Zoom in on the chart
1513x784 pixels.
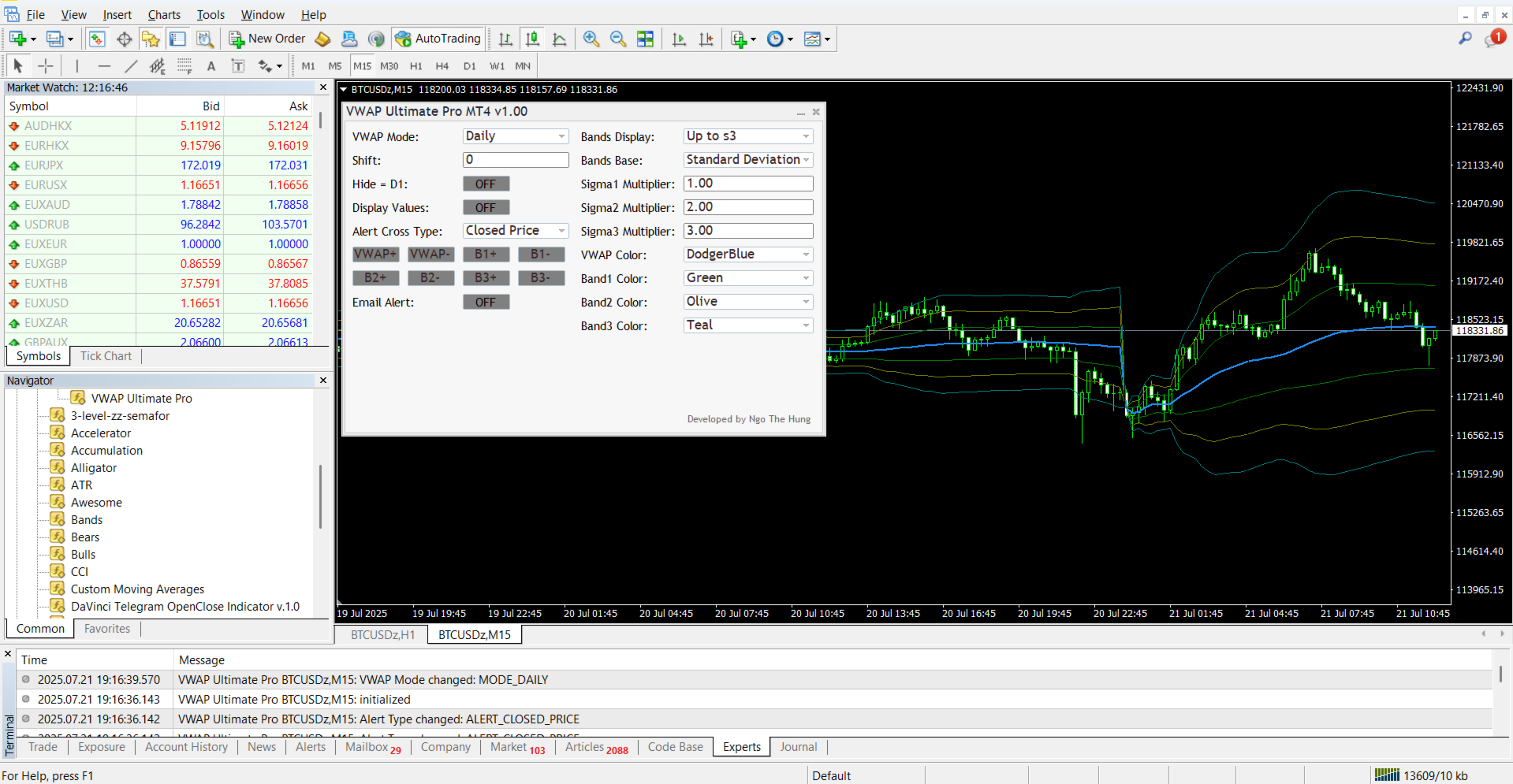coord(591,39)
